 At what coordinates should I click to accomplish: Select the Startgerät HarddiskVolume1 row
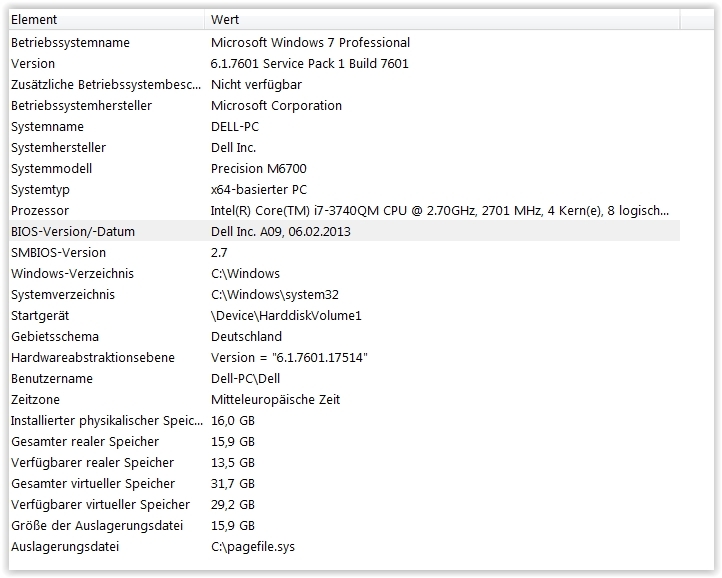pyautogui.click(x=344, y=316)
